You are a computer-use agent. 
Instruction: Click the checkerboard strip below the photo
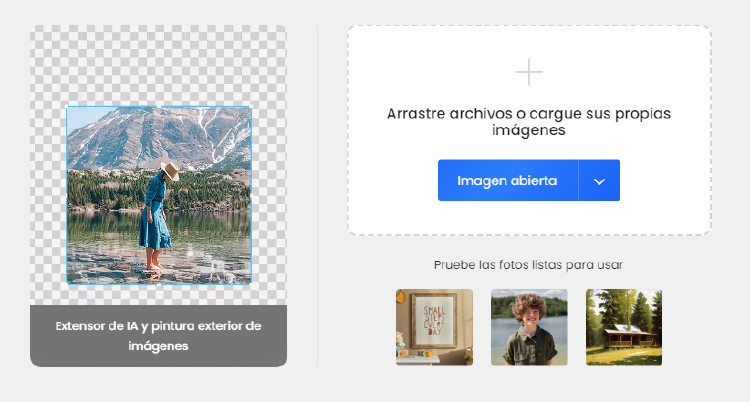[158, 295]
